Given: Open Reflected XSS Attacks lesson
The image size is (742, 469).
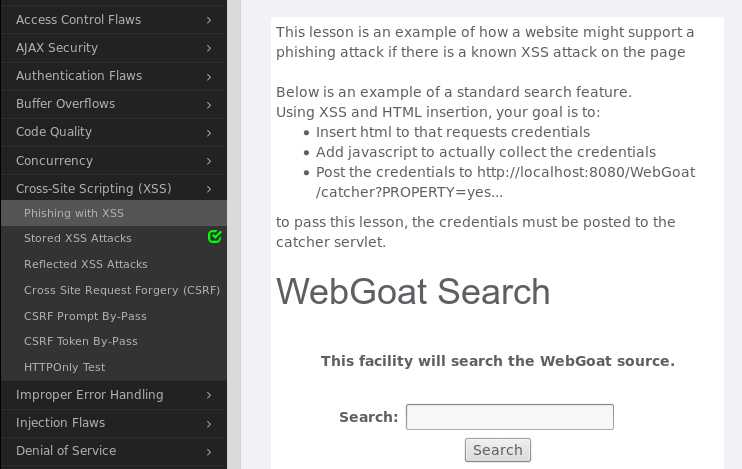Looking at the screenshot, I should click(x=86, y=264).
